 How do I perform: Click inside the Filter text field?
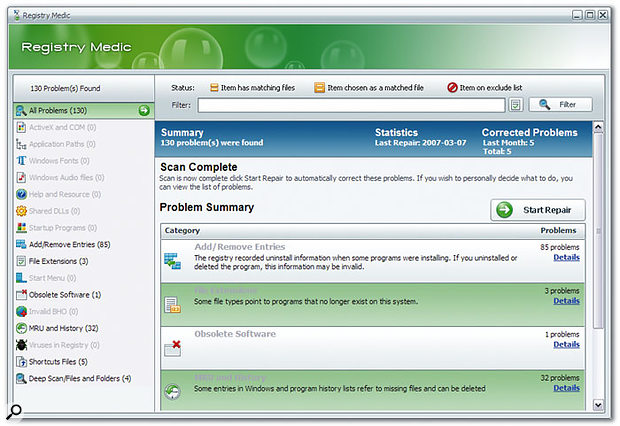(x=351, y=105)
